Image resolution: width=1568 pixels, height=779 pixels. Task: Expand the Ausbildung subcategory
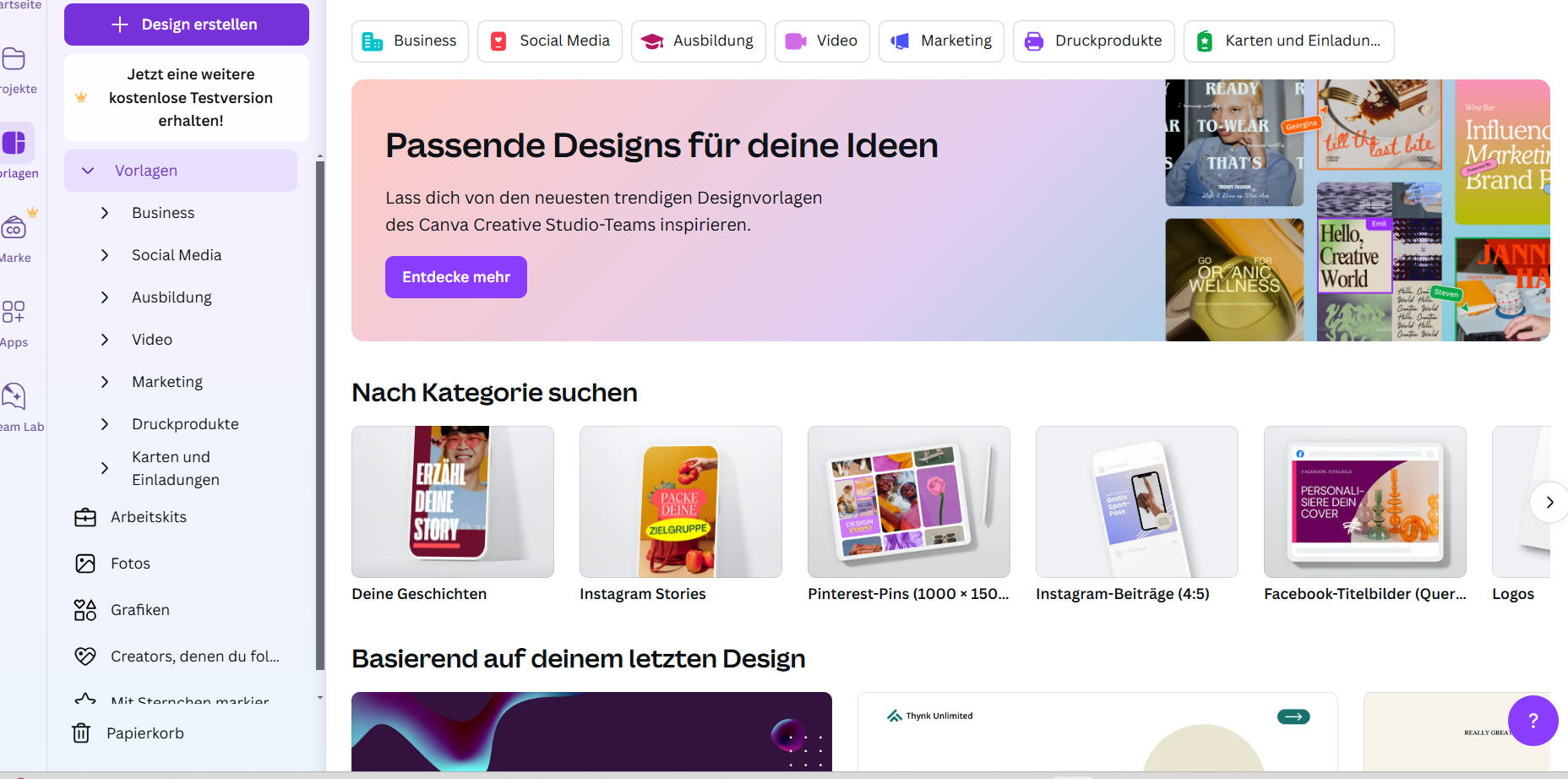click(x=105, y=297)
